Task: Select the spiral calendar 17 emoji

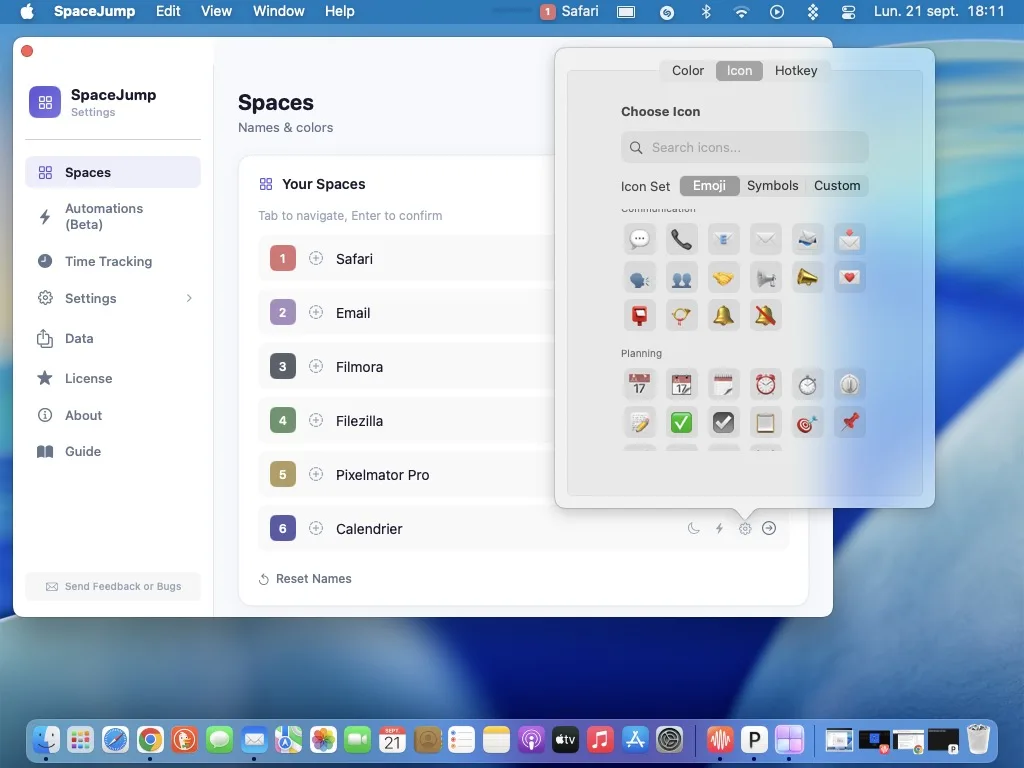Action: click(x=681, y=384)
